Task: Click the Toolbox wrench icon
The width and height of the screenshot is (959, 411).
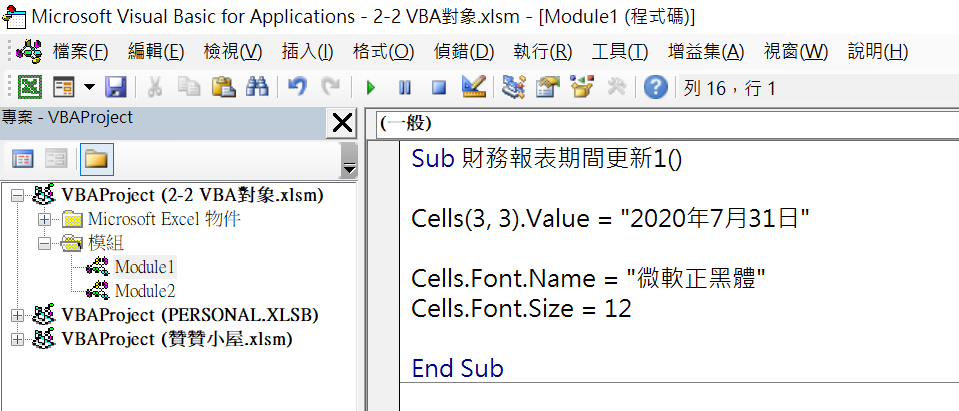Action: click(x=616, y=87)
